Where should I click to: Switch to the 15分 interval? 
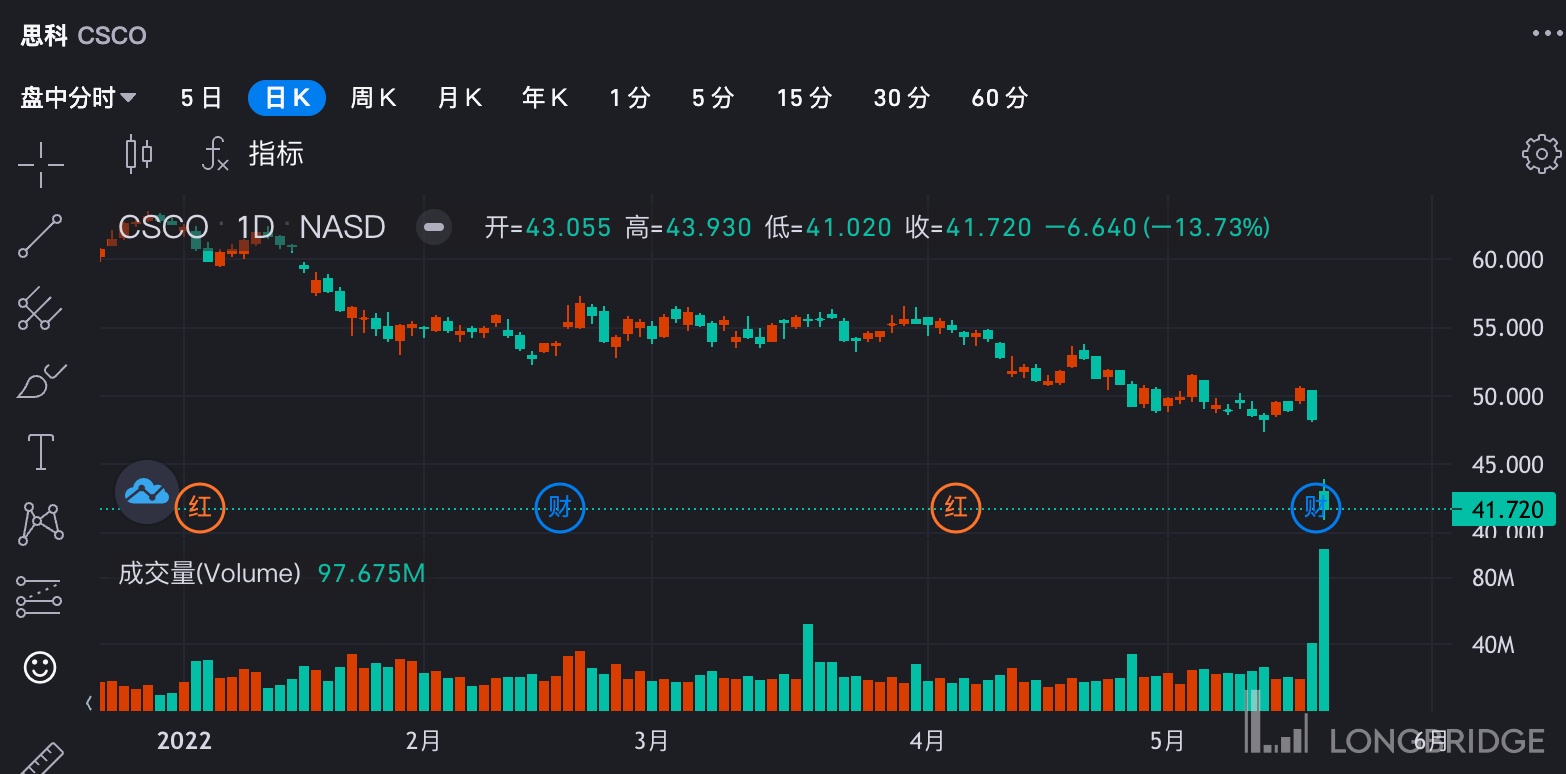click(804, 98)
